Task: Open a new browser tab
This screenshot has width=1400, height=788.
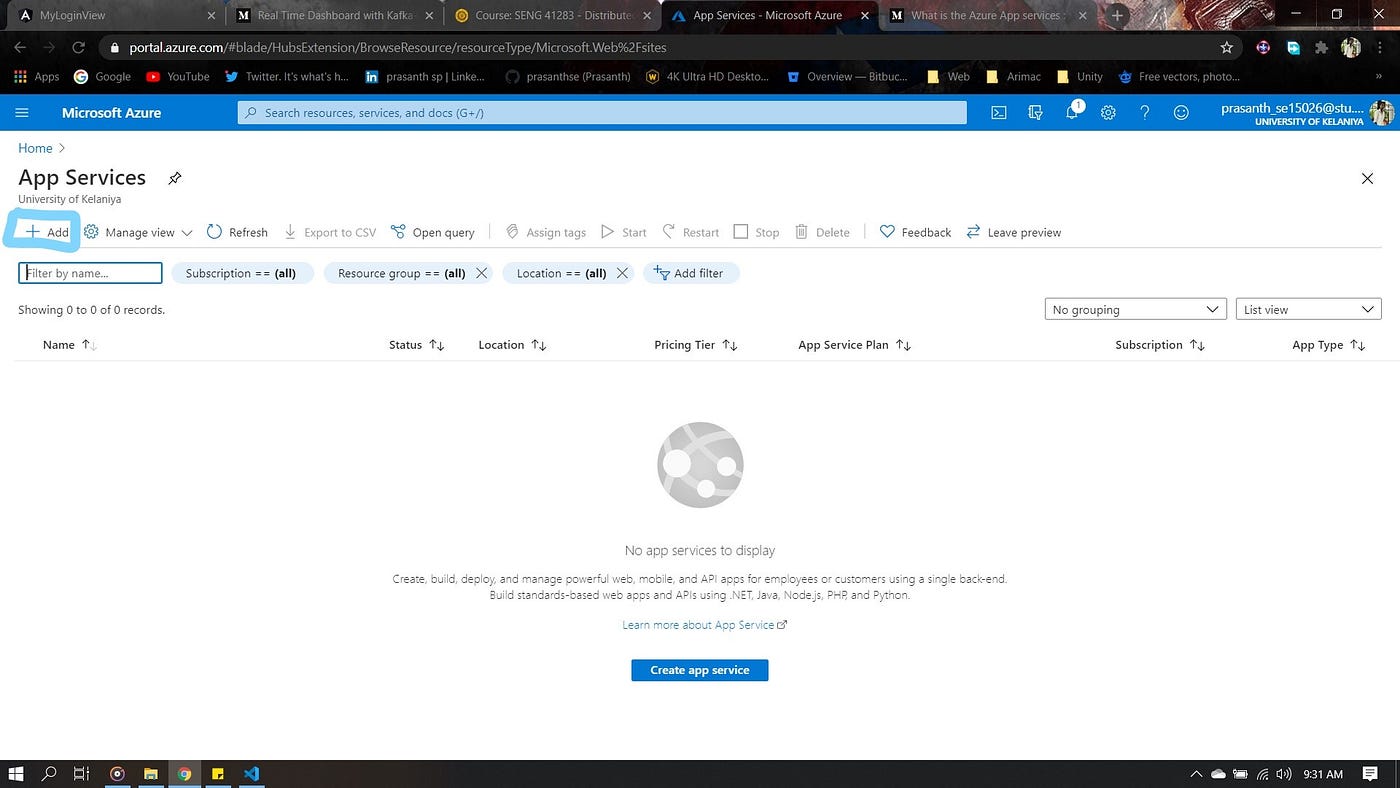Action: click(x=1117, y=16)
